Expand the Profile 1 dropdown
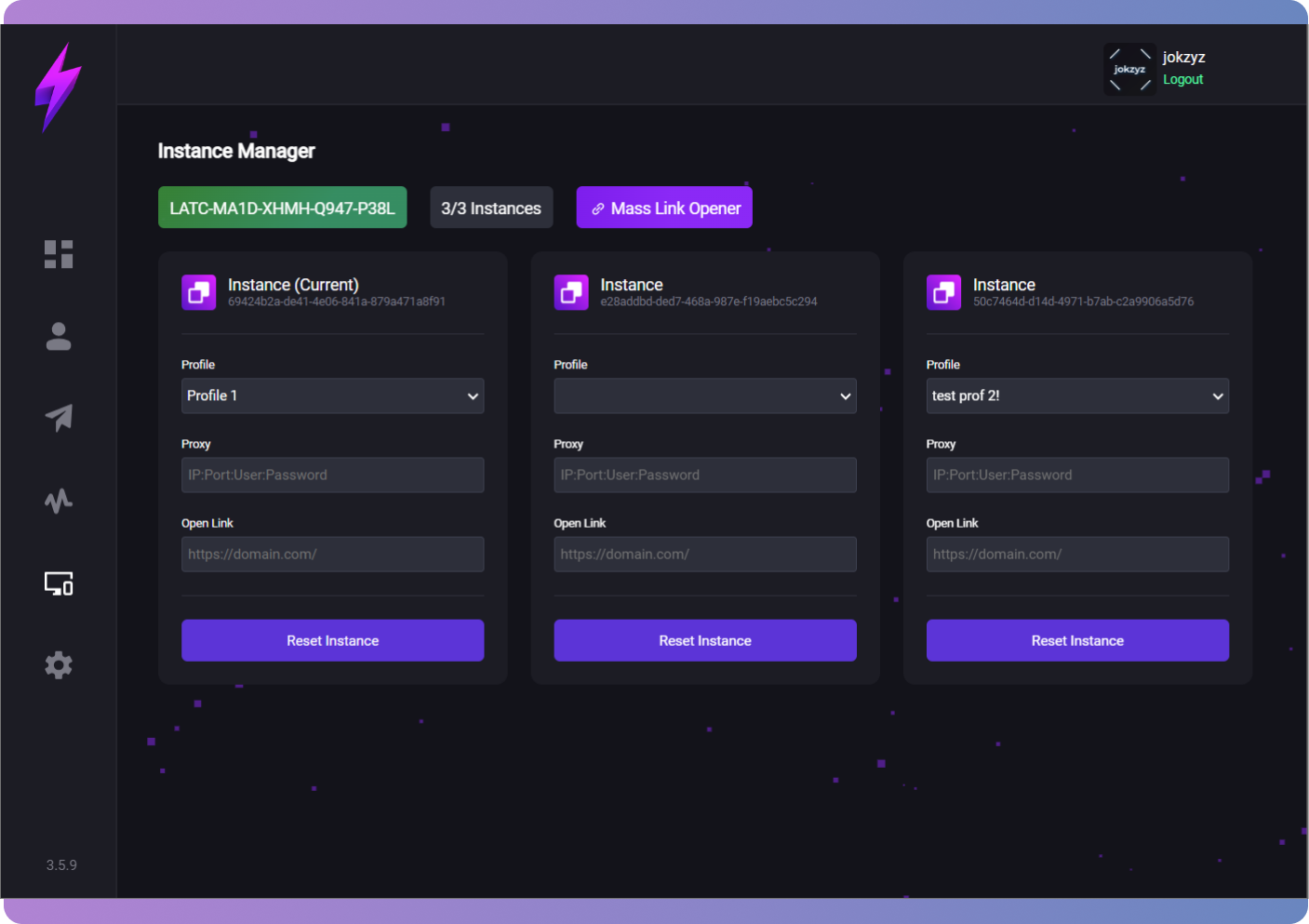The height and width of the screenshot is (924, 1309). click(x=332, y=395)
